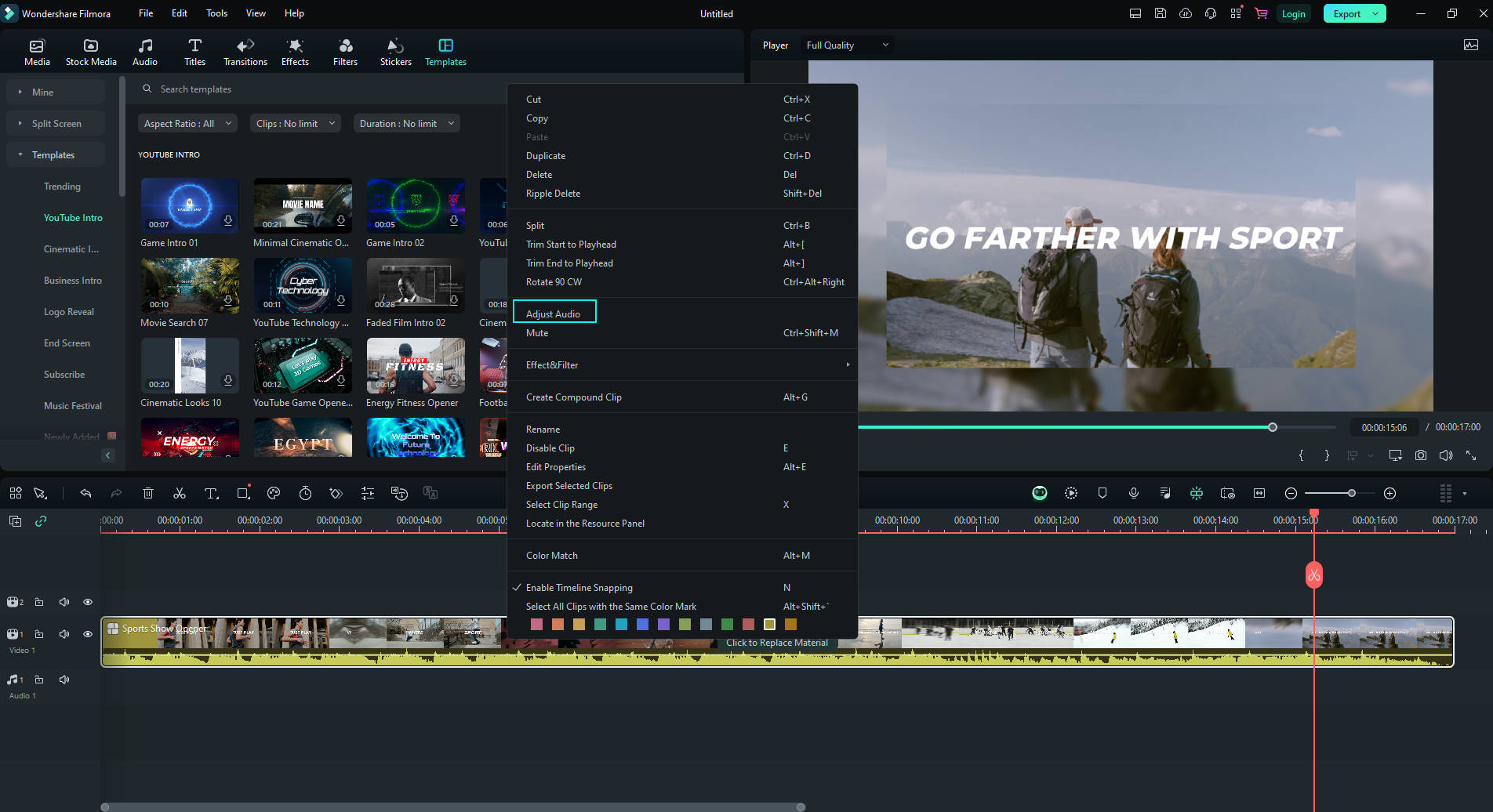
Task: Lock the Audio 1 track
Action: point(39,680)
